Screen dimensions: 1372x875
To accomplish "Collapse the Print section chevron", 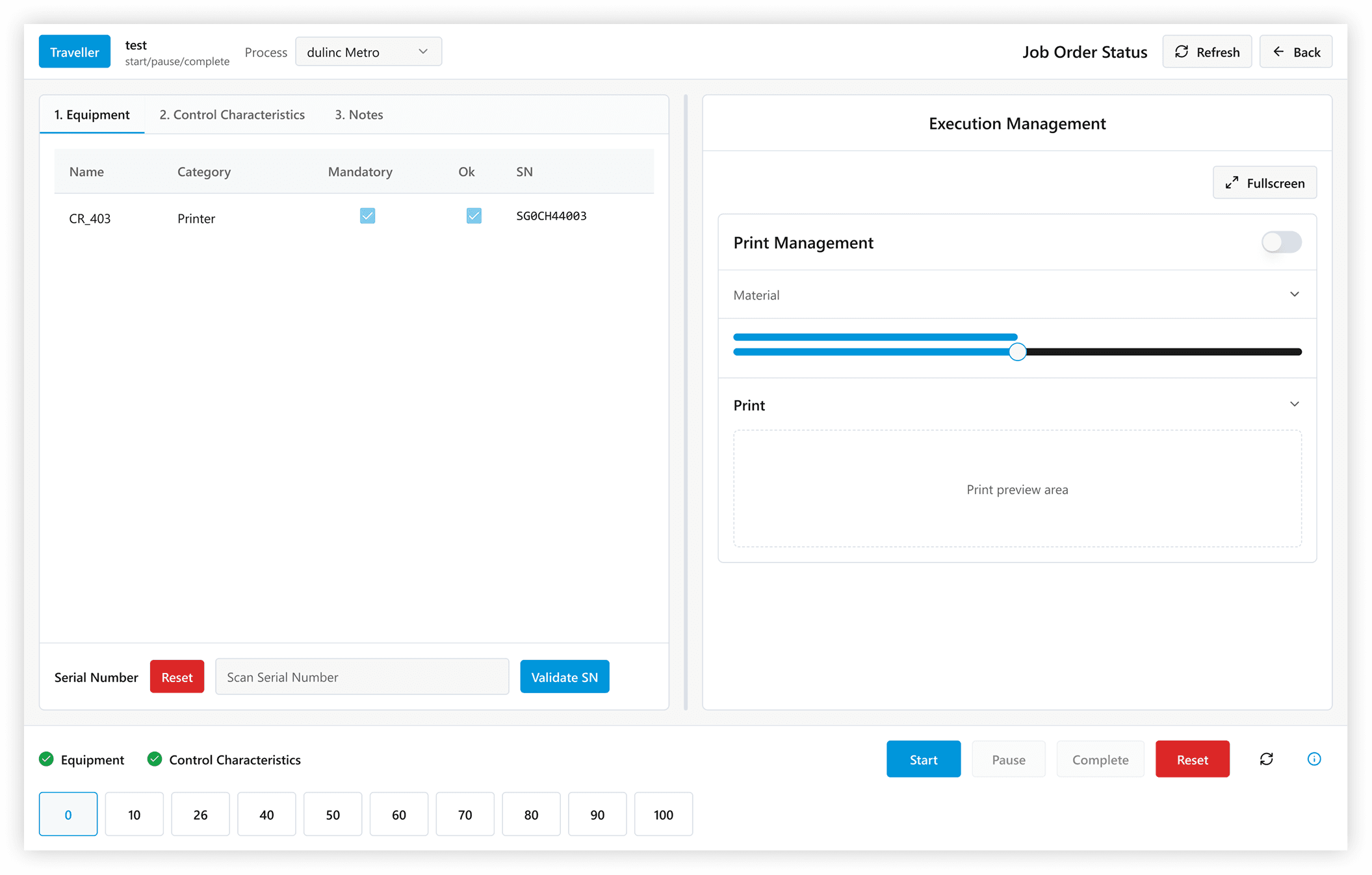I will pyautogui.click(x=1294, y=405).
